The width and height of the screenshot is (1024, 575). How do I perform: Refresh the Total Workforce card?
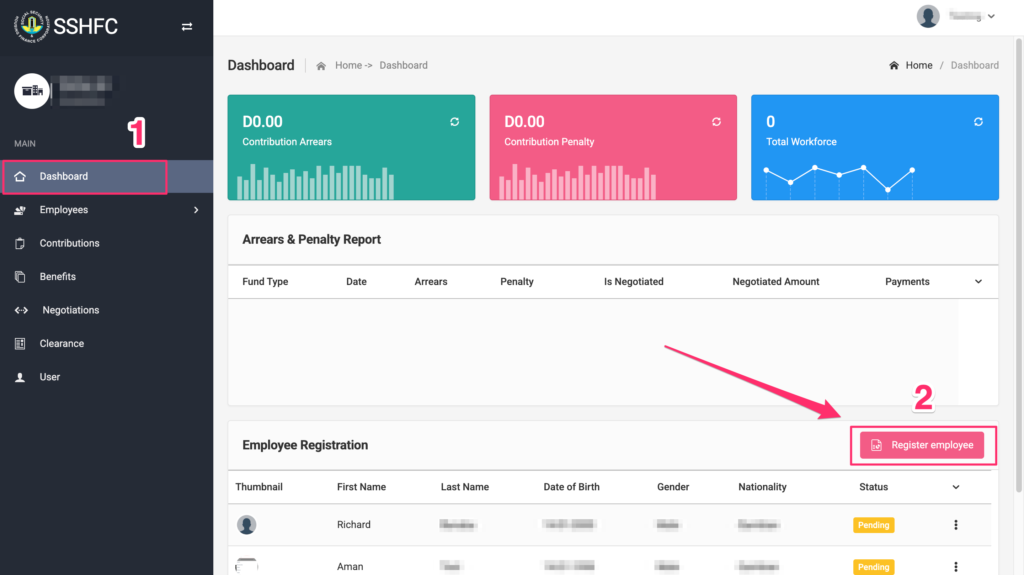pos(978,122)
